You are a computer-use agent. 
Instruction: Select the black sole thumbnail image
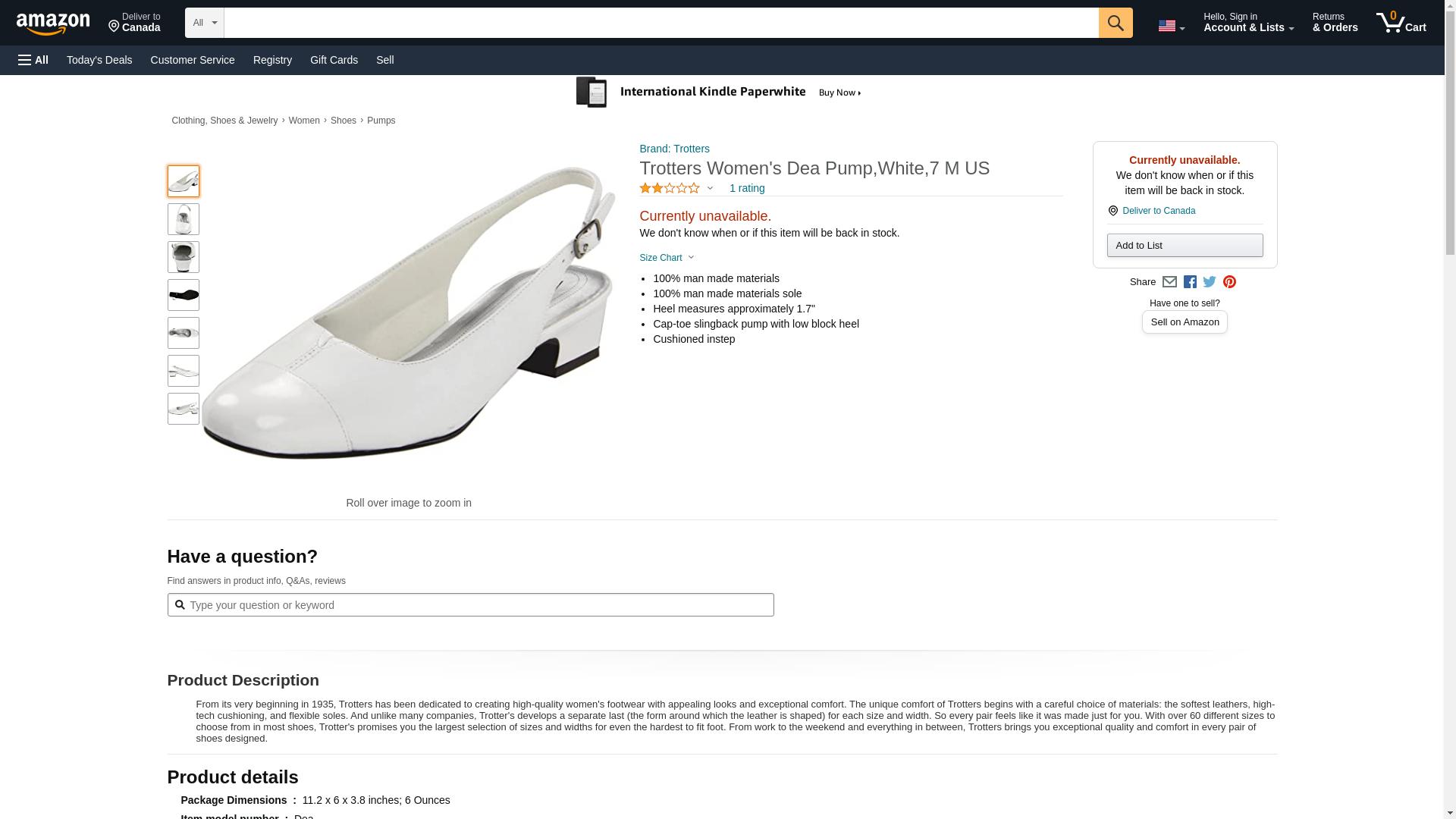[184, 295]
